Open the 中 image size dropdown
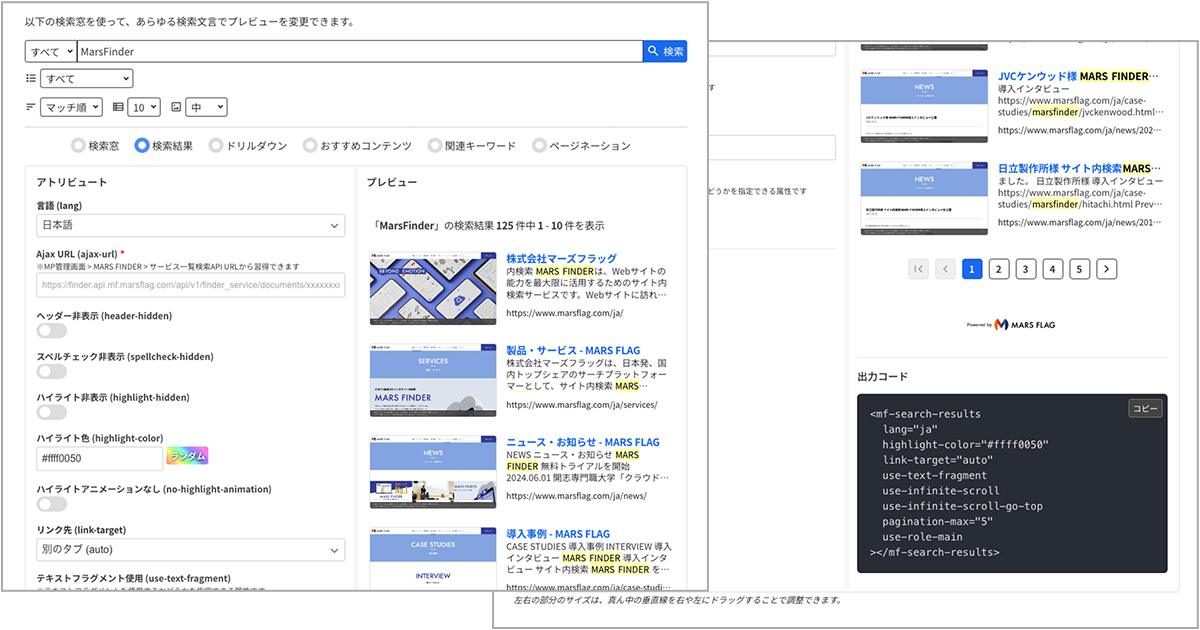Image resolution: width=1200 pixels, height=630 pixels. [x=207, y=107]
